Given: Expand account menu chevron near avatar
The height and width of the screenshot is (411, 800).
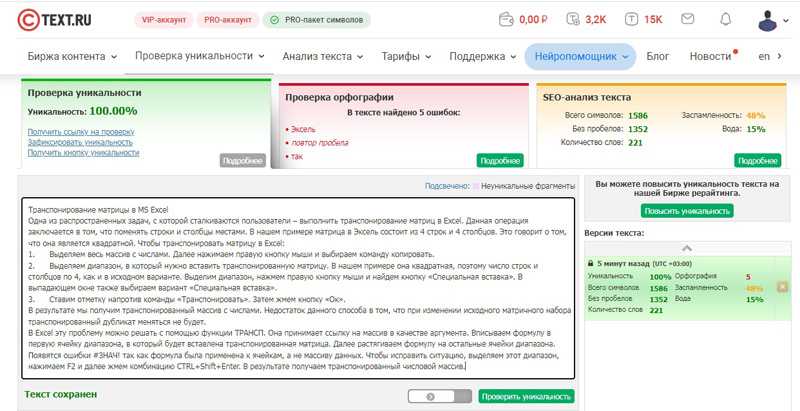Looking at the screenshot, I should click(x=785, y=21).
